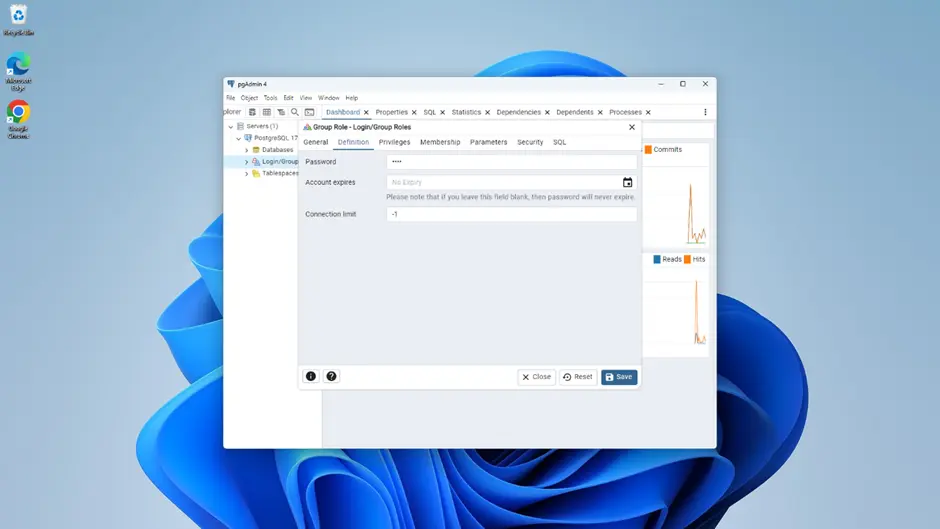
Task: Open the calendar picker for Account expires
Action: 627,182
